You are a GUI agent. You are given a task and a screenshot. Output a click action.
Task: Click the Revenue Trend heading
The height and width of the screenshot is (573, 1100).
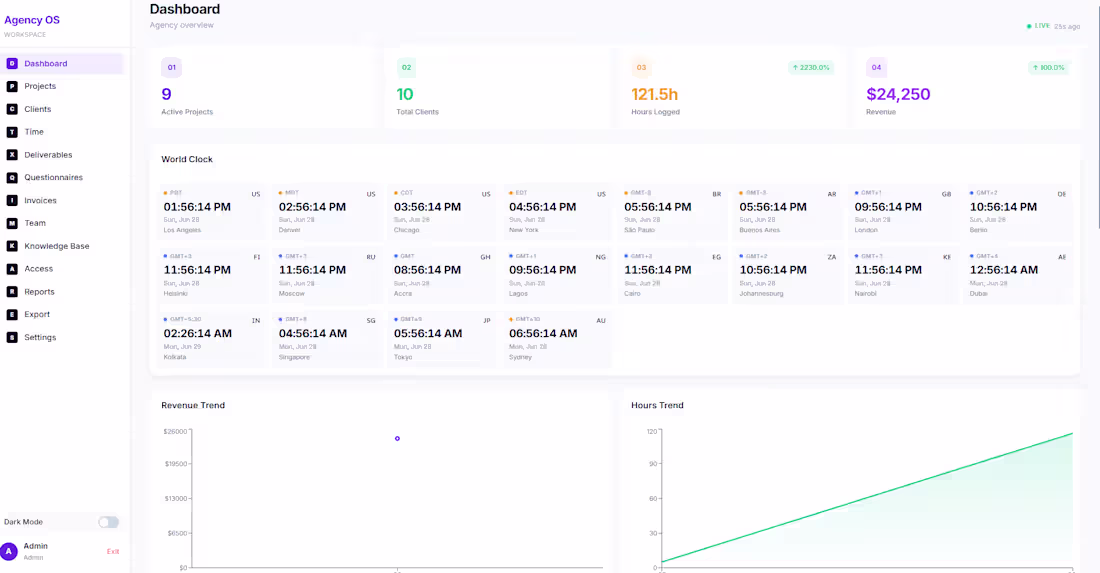click(193, 405)
